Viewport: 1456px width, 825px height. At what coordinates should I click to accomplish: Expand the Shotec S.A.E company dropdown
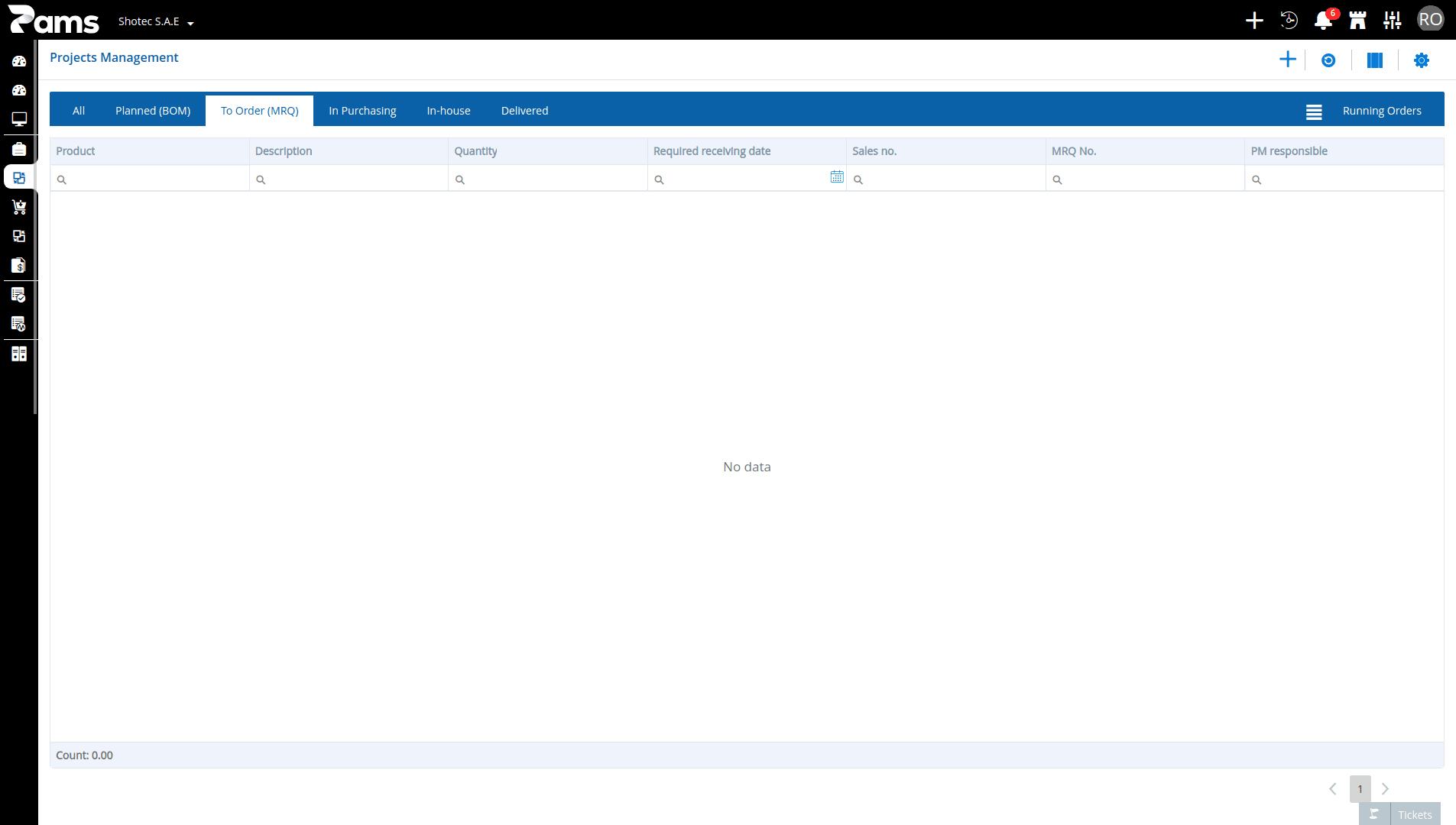click(156, 21)
